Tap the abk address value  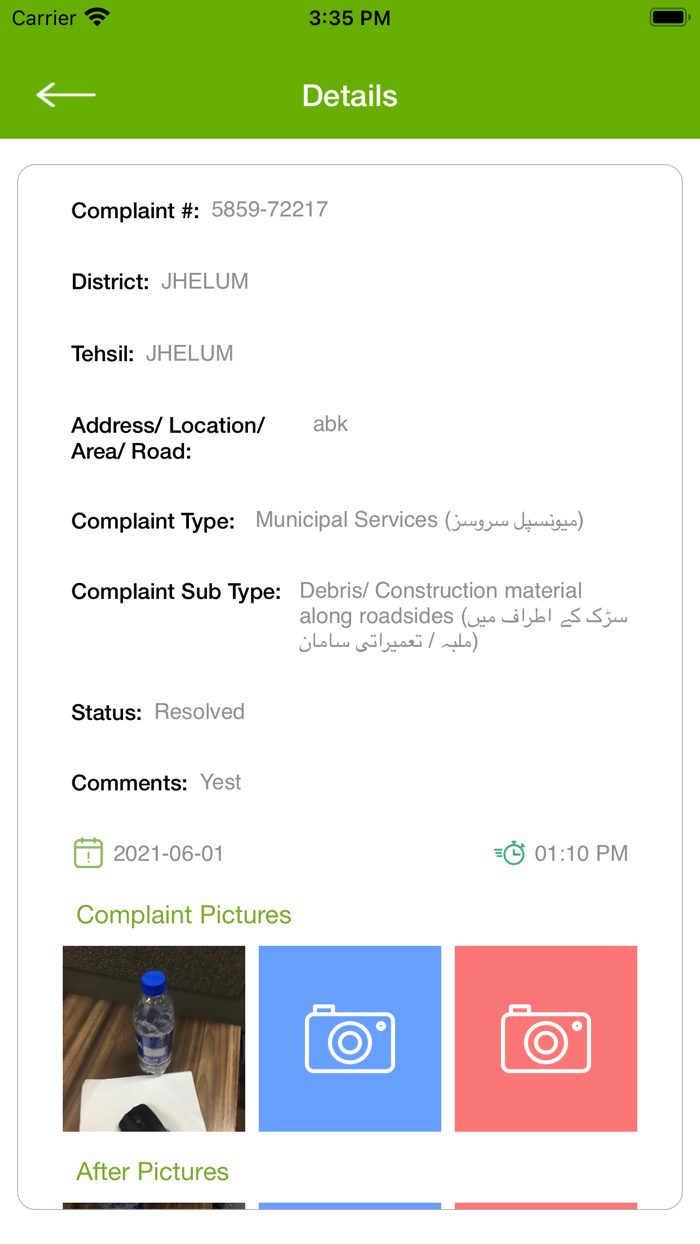click(330, 424)
